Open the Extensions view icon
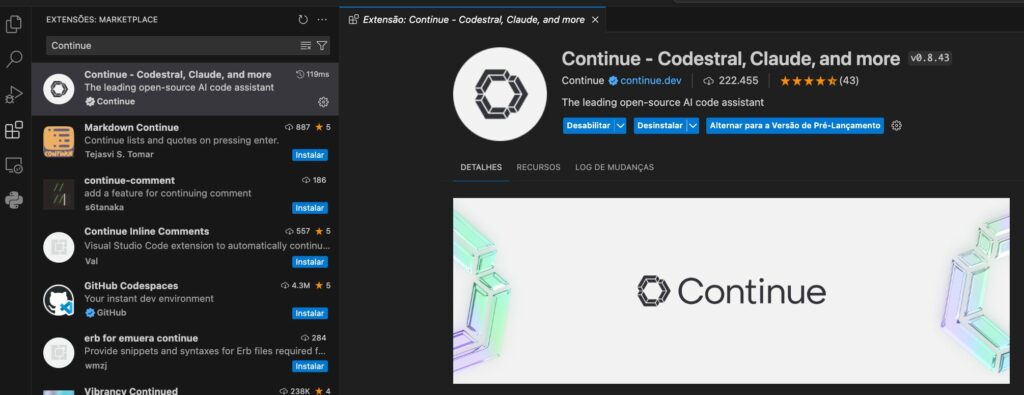This screenshot has width=1024, height=395. click(x=14, y=130)
